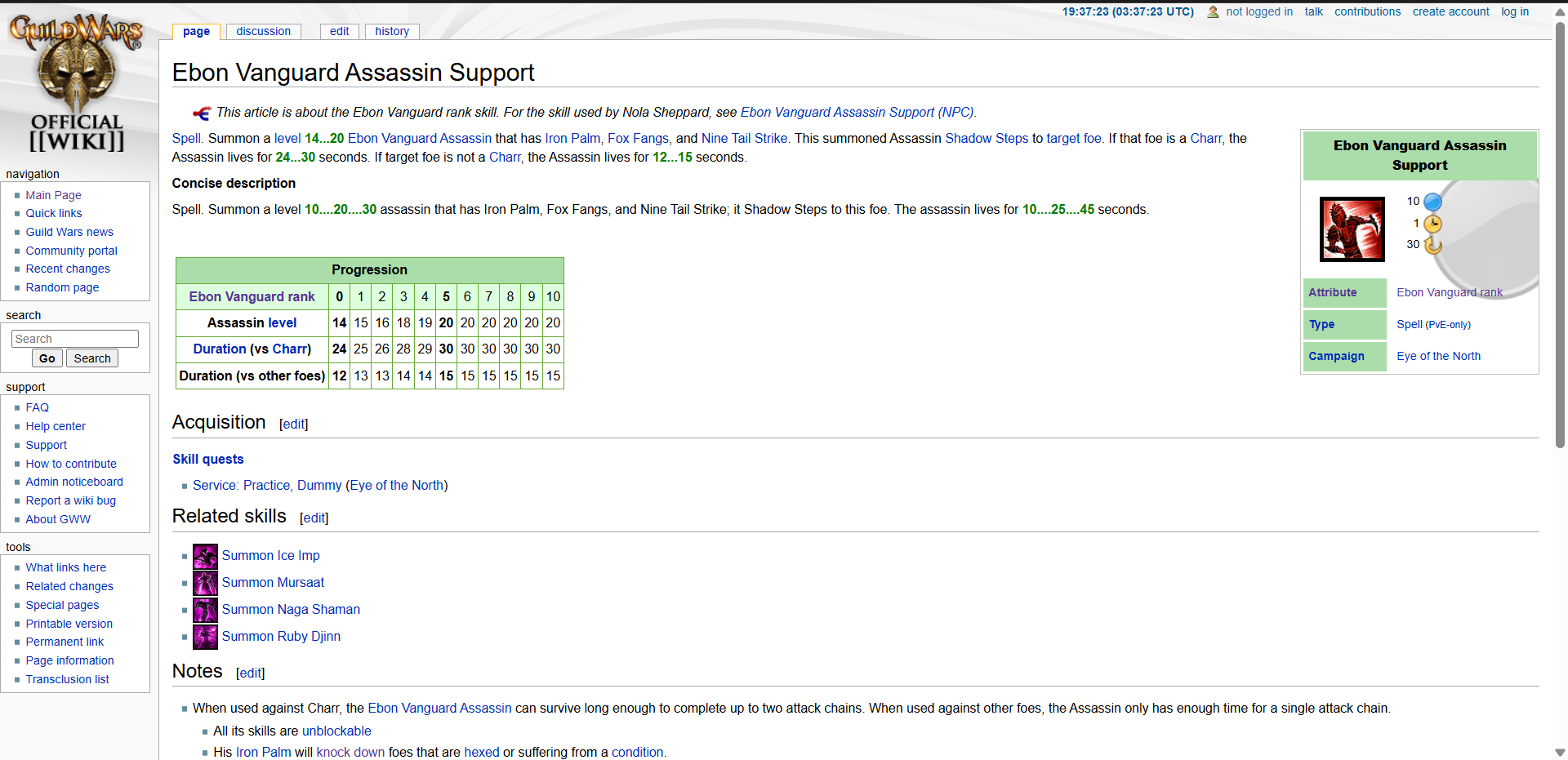1568x760 pixels.
Task: Select the page tab
Action: click(196, 31)
